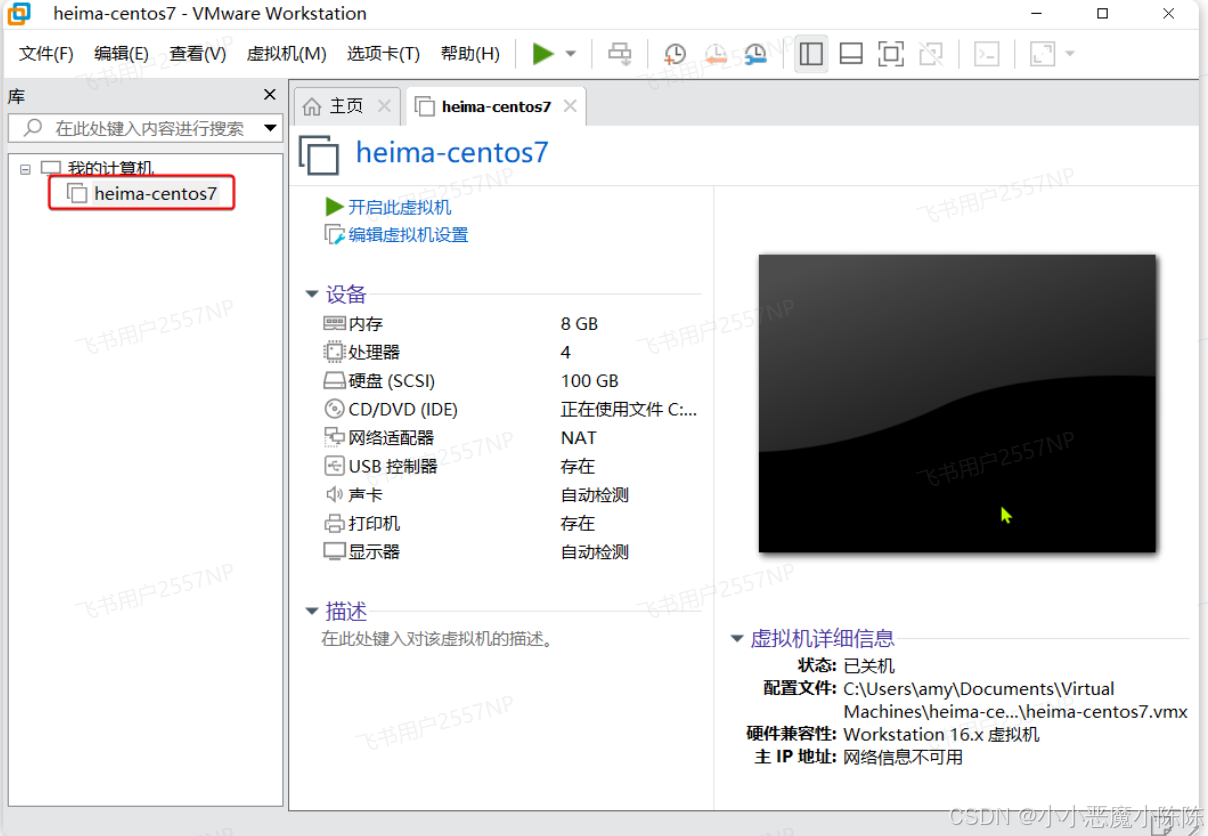Viewport: 1208px width, 836px height.
Task: Click the green power on toolbar button
Action: click(x=543, y=54)
